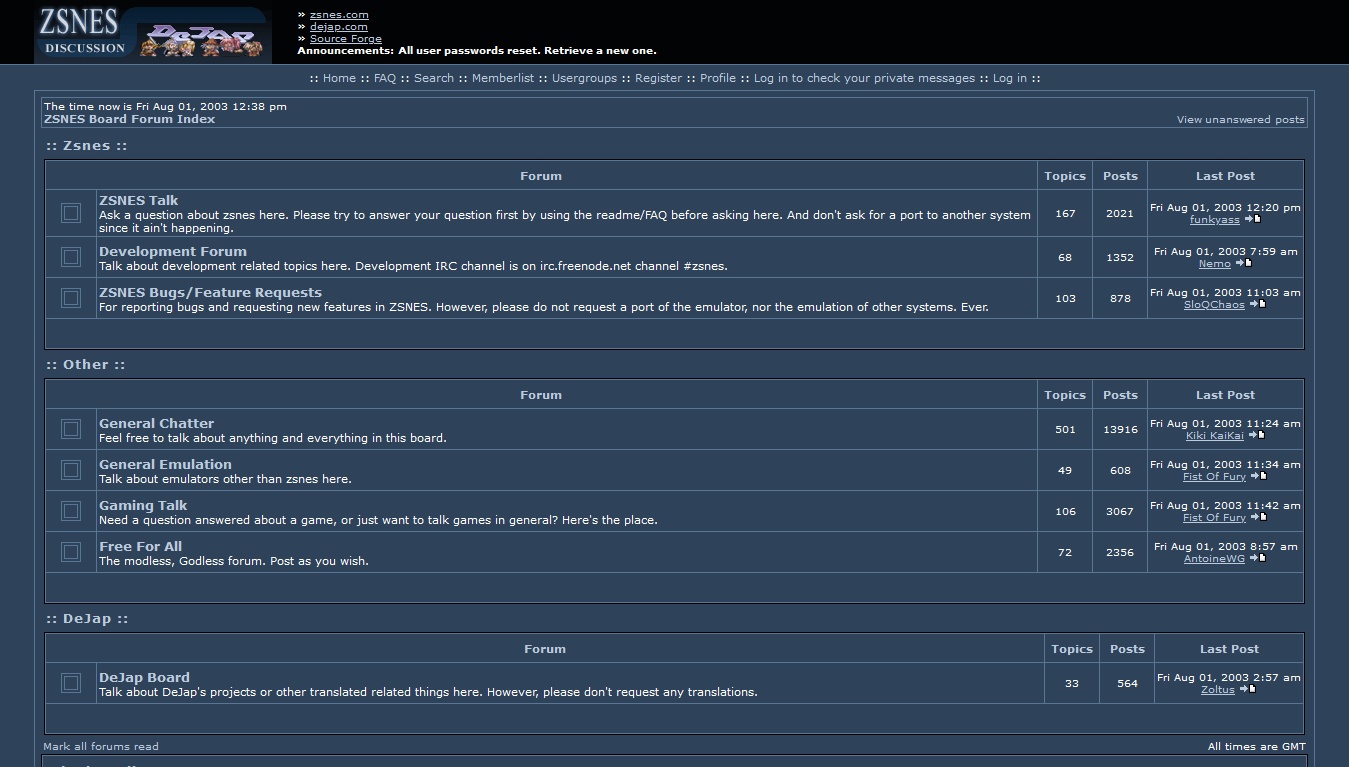View latest post icon next to funkyass
This screenshot has width=1349, height=767.
click(x=1252, y=219)
